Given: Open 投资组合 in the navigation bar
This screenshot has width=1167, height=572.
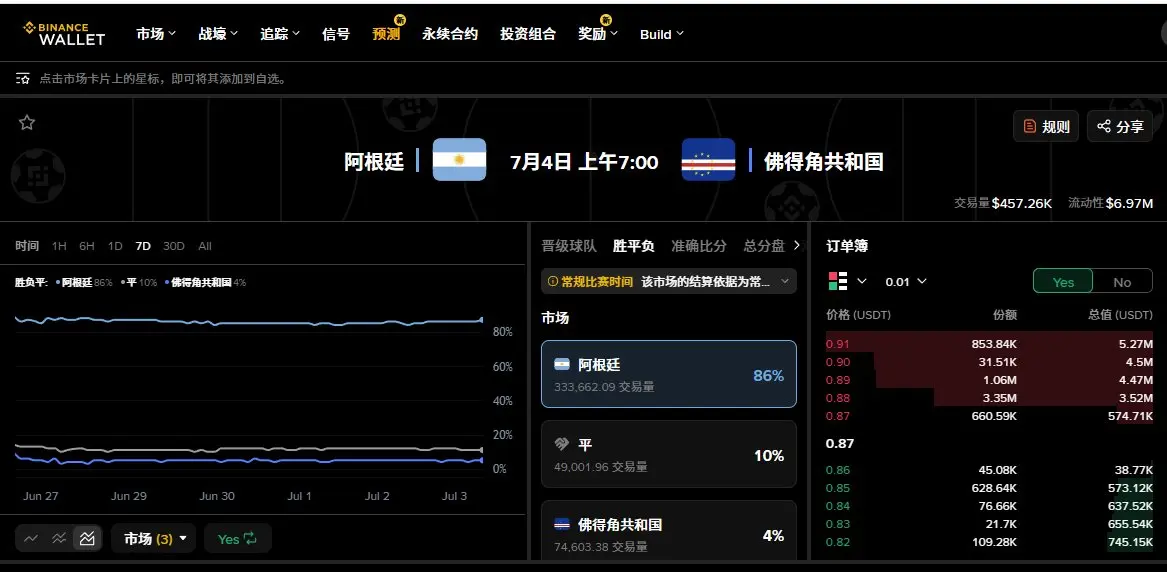Looking at the screenshot, I should [528, 33].
